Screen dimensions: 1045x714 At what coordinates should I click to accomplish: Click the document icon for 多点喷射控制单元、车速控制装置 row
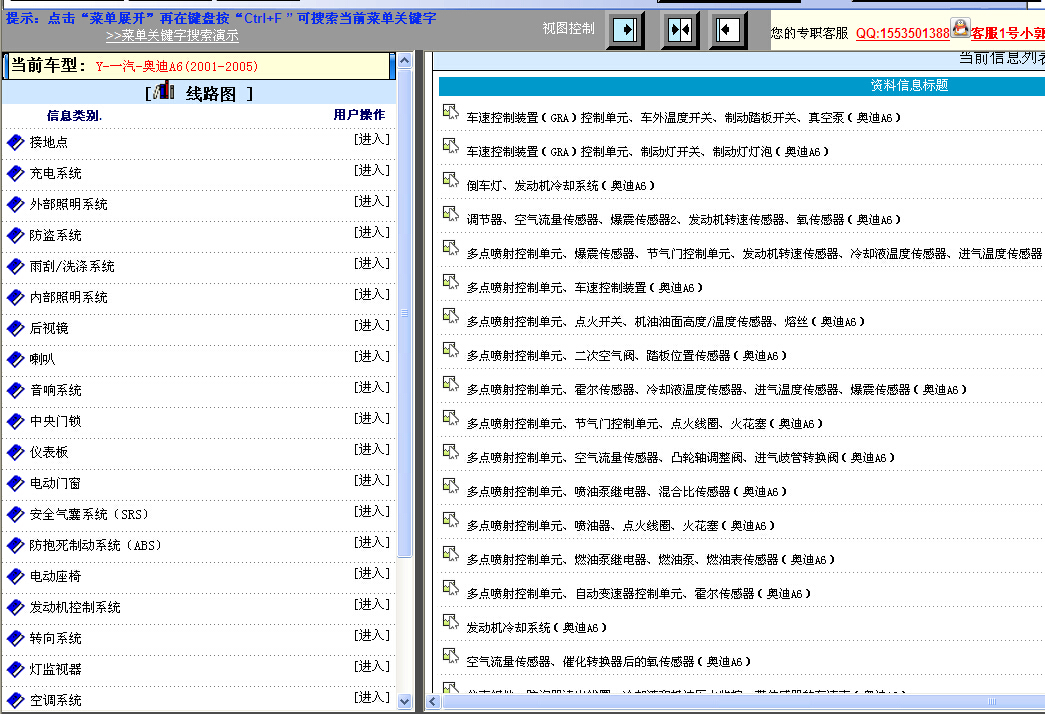pyautogui.click(x=451, y=282)
